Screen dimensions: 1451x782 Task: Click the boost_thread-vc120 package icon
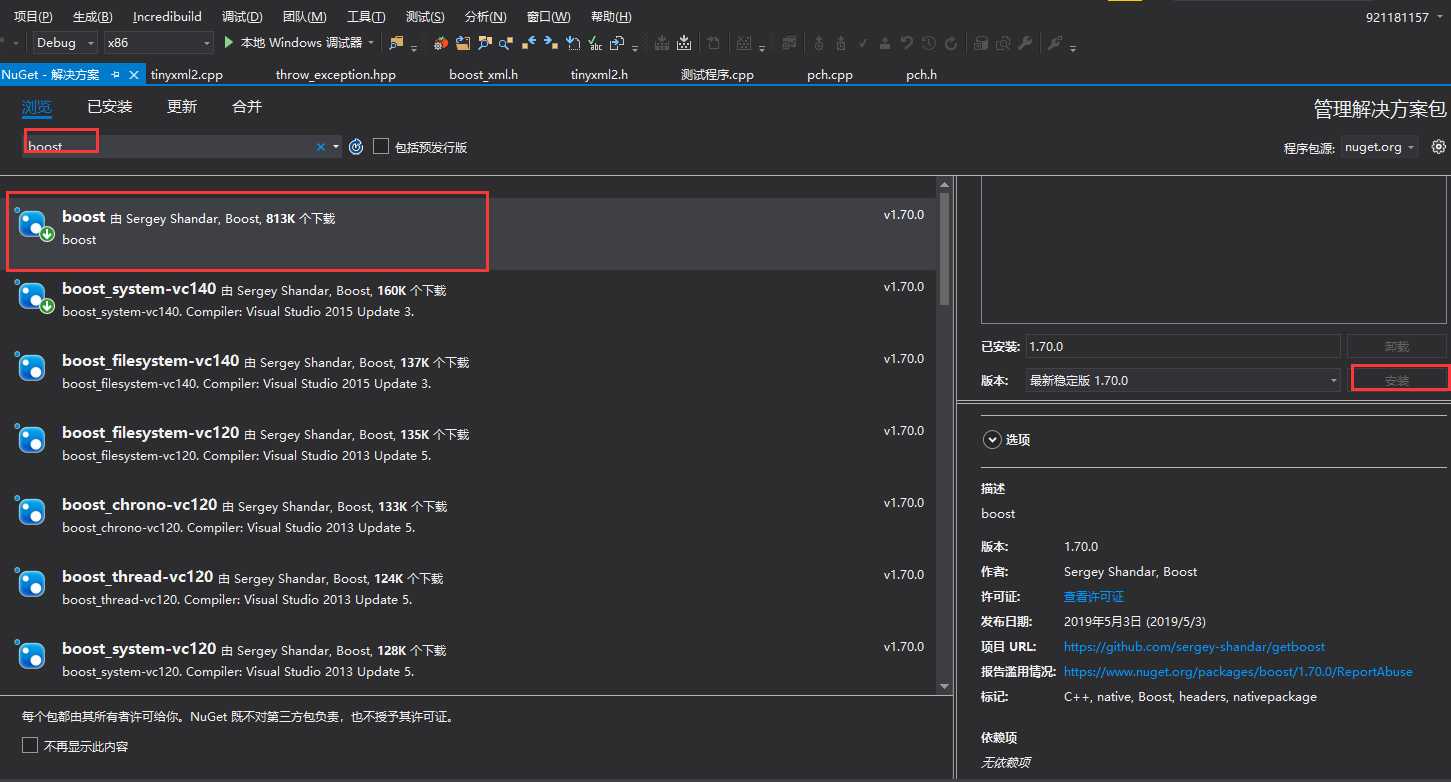(x=32, y=584)
